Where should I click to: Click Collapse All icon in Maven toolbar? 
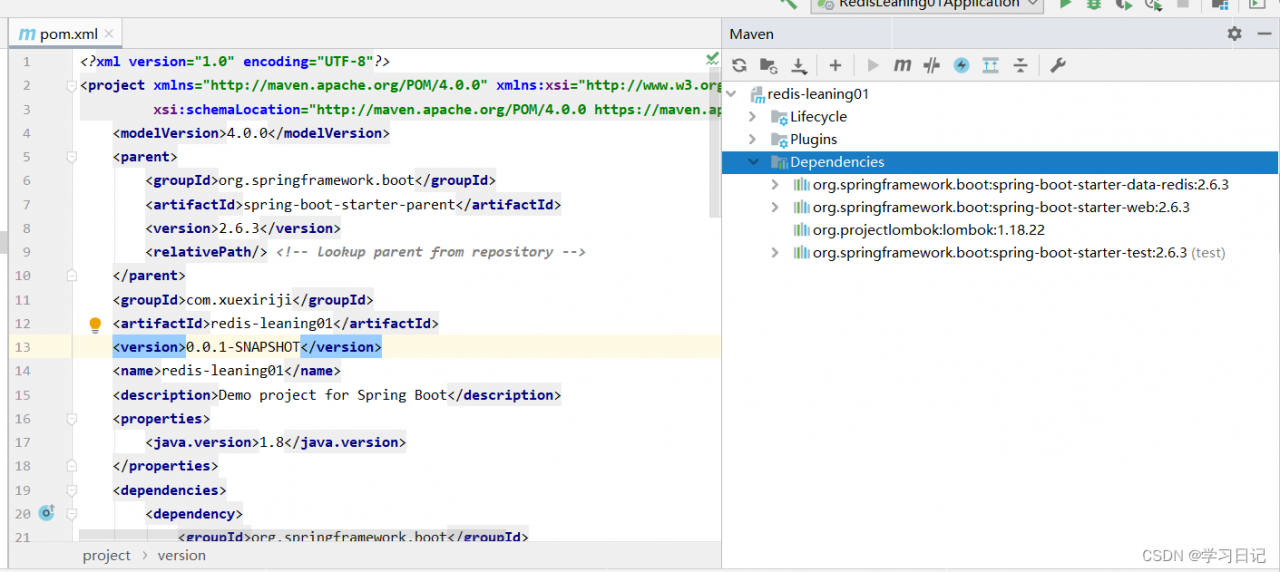click(1020, 65)
